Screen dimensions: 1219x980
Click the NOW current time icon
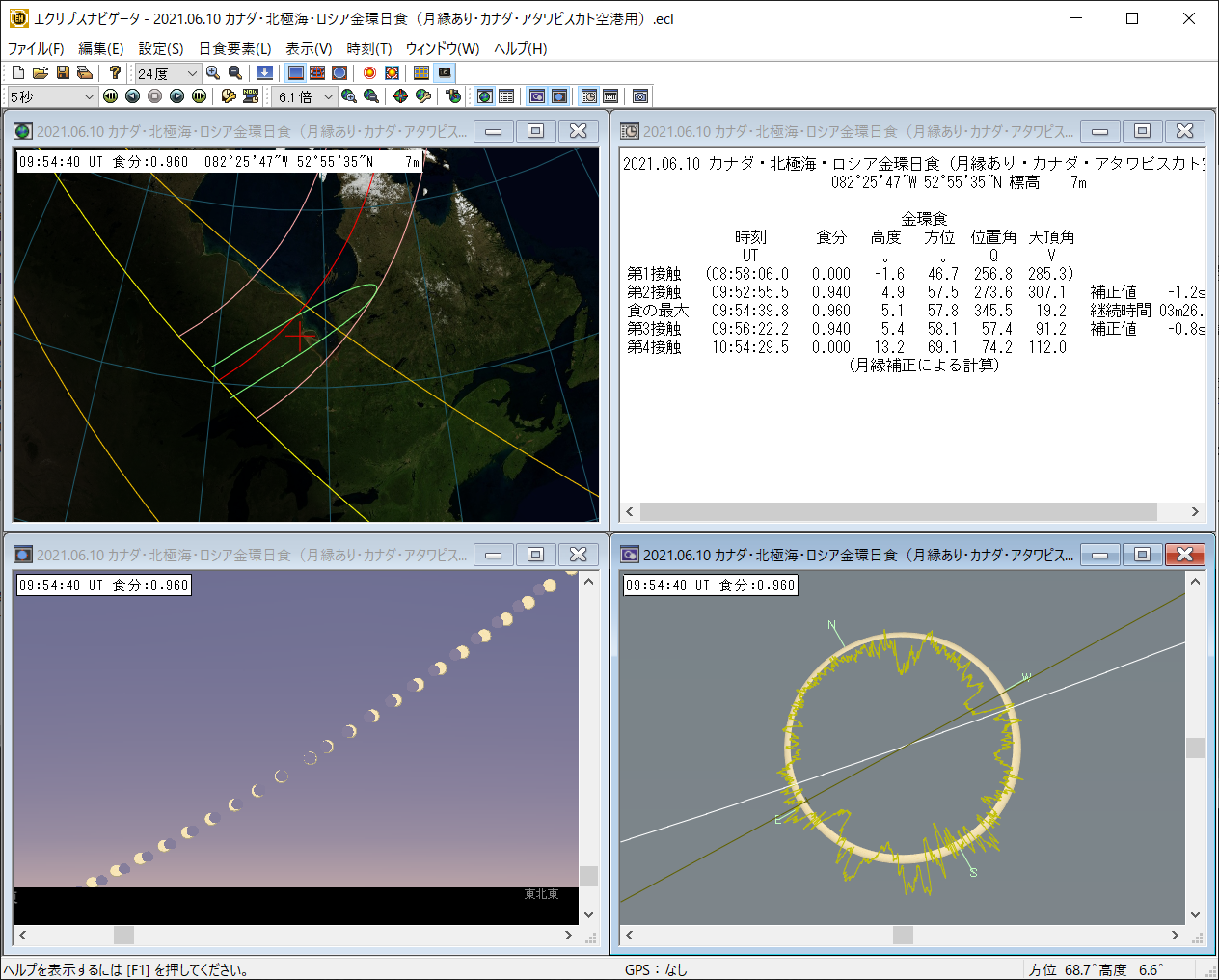[251, 96]
